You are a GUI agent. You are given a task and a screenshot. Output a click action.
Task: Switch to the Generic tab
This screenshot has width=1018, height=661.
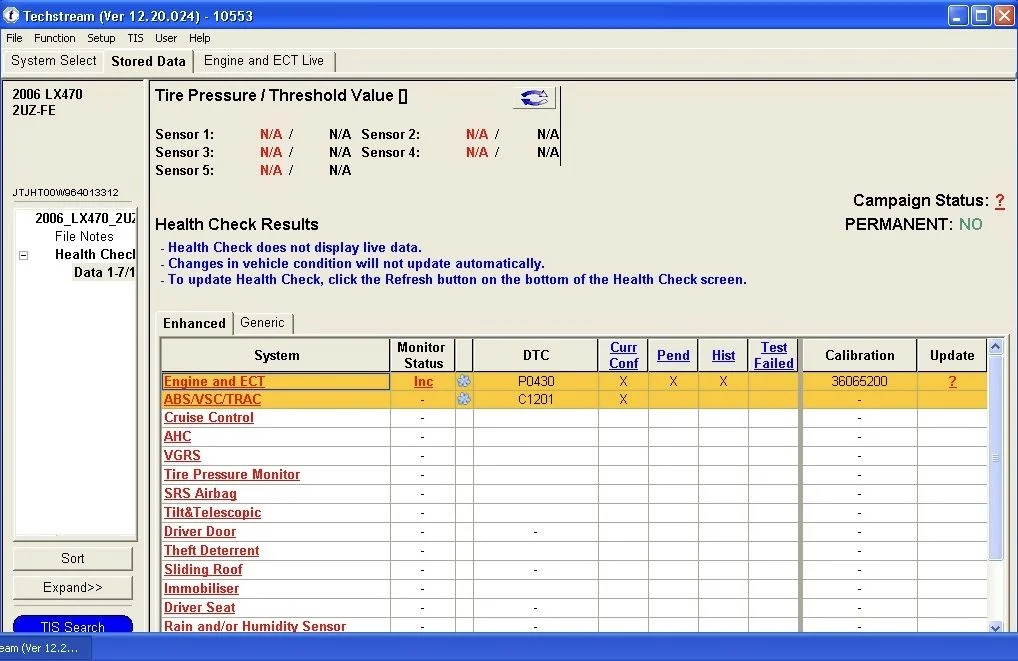262,323
